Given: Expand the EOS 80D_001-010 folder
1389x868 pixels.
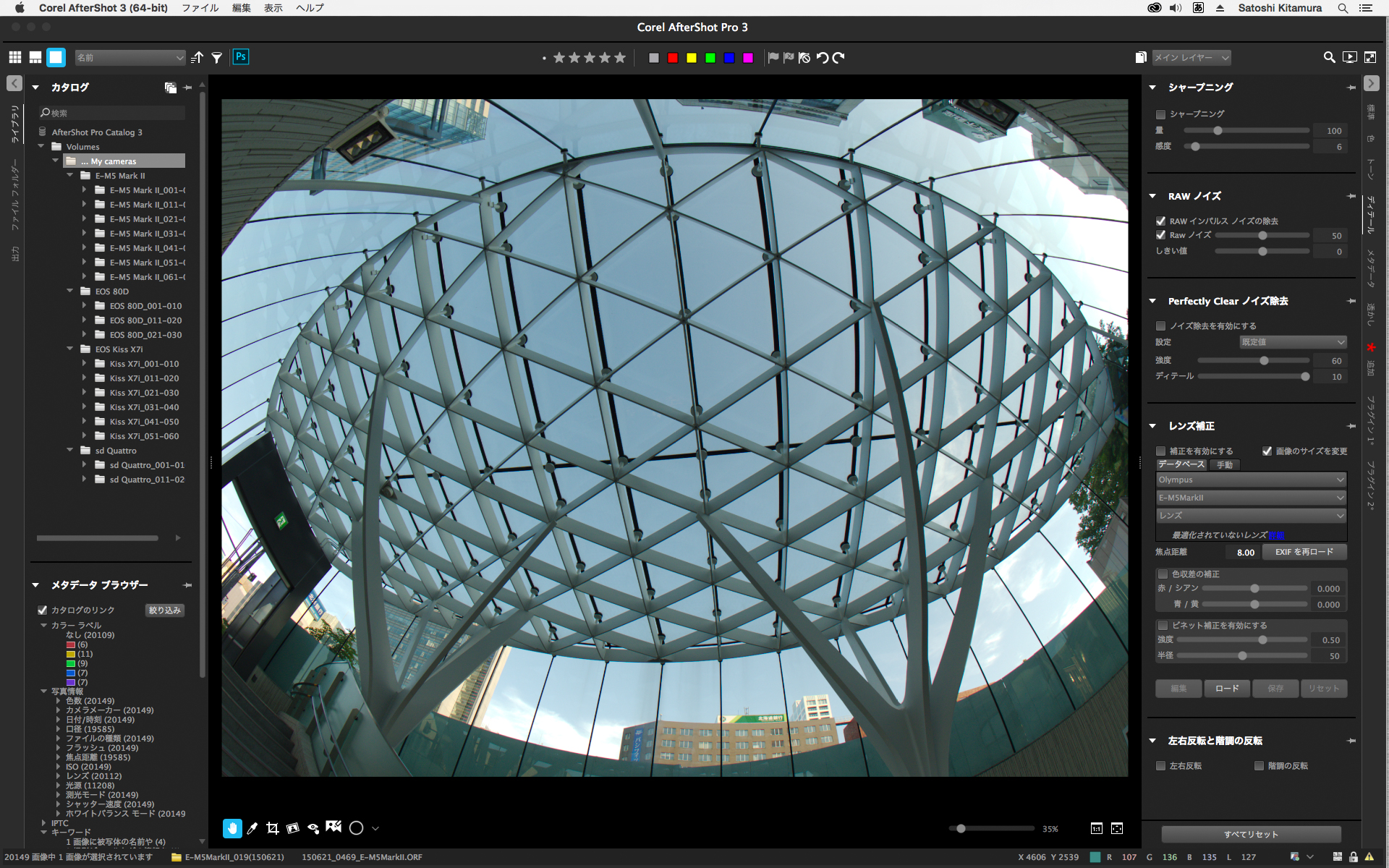Looking at the screenshot, I should (85, 306).
